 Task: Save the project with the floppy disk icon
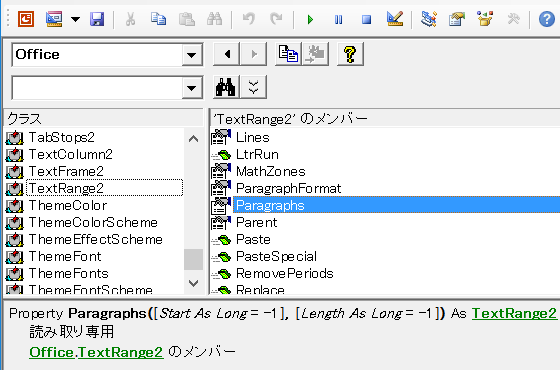point(97,19)
